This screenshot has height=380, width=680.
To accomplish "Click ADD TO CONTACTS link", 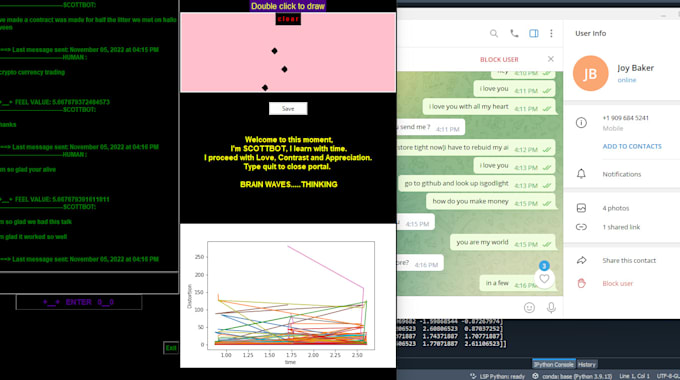I will (x=632, y=147).
